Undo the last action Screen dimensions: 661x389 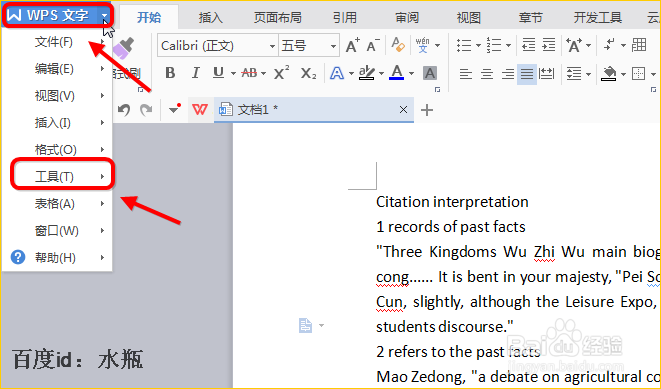coord(124,110)
